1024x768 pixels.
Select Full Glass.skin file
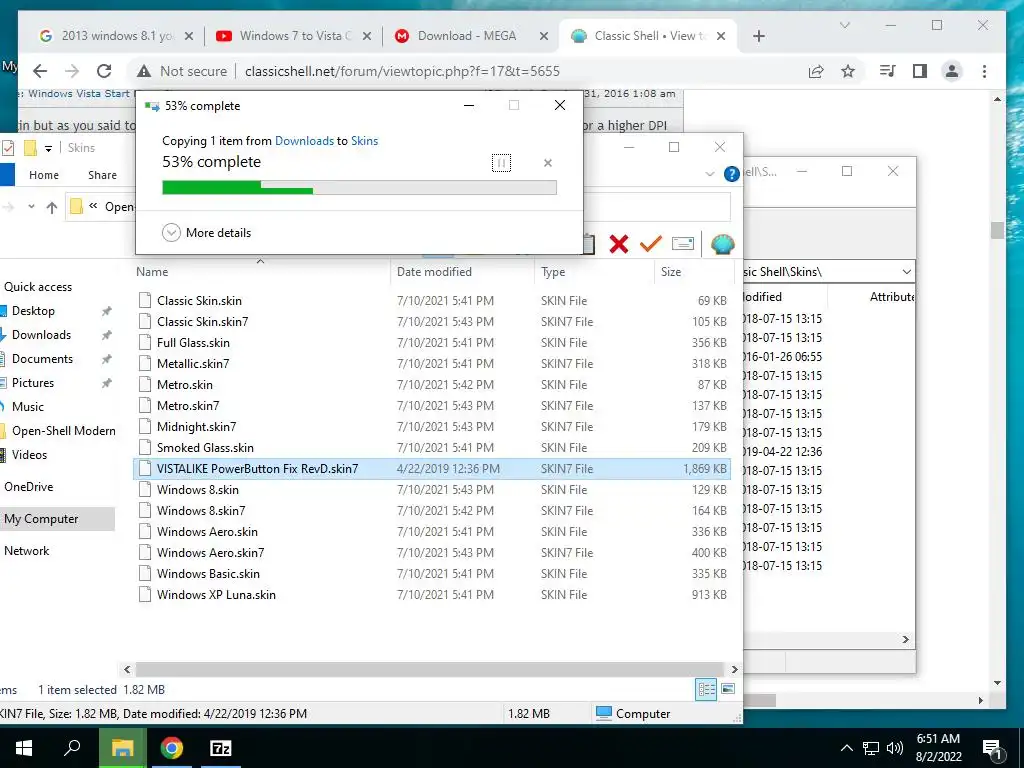tap(432, 342)
